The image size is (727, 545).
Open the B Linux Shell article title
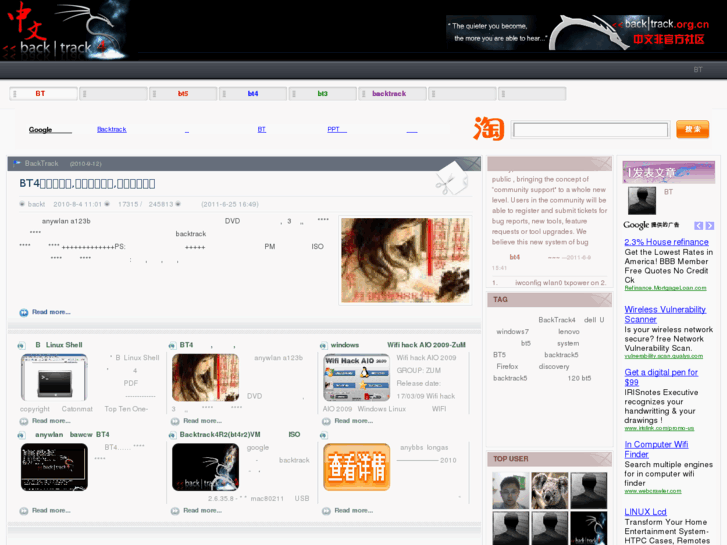59,345
